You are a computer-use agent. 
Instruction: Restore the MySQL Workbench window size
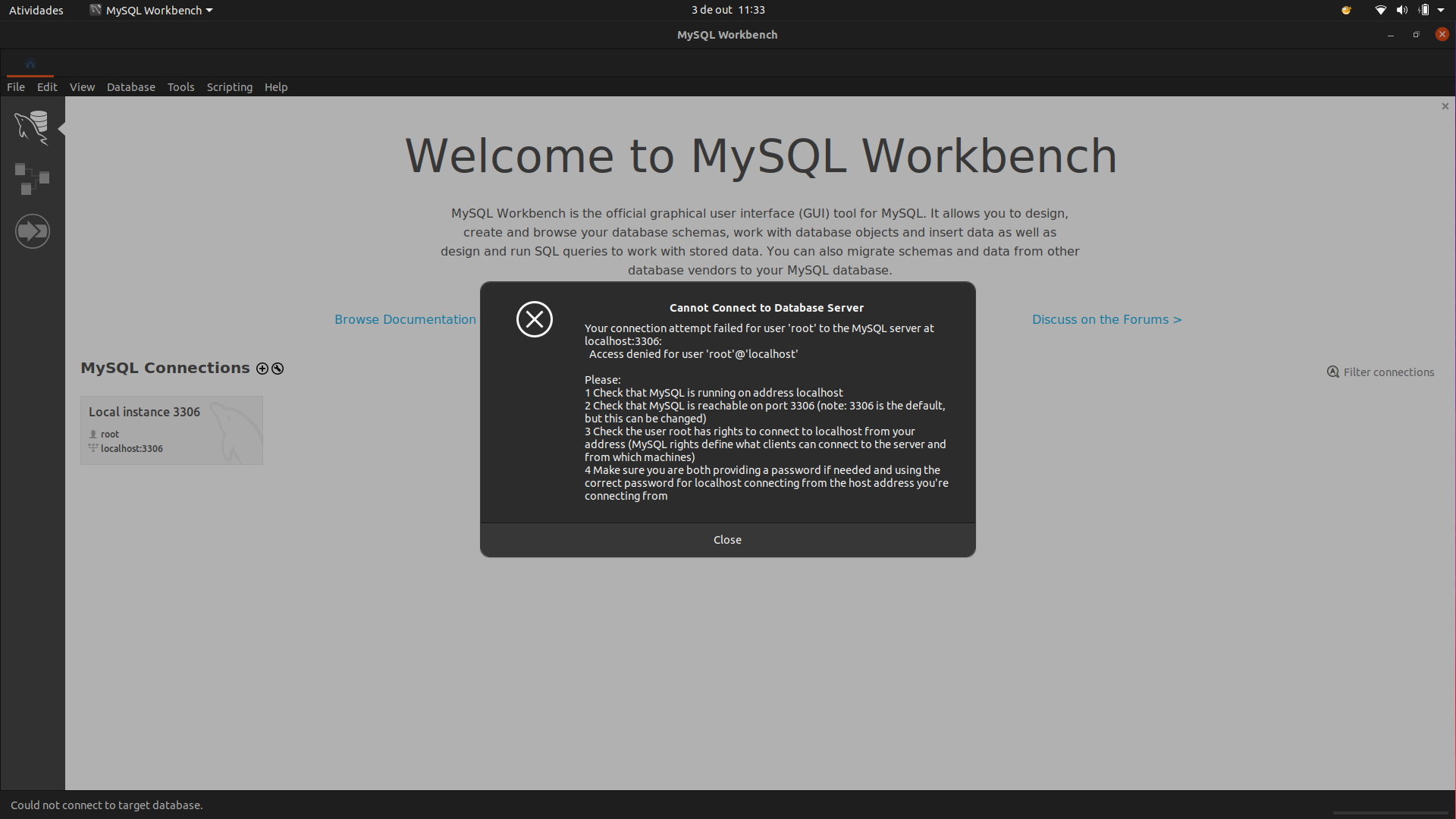(x=1415, y=35)
